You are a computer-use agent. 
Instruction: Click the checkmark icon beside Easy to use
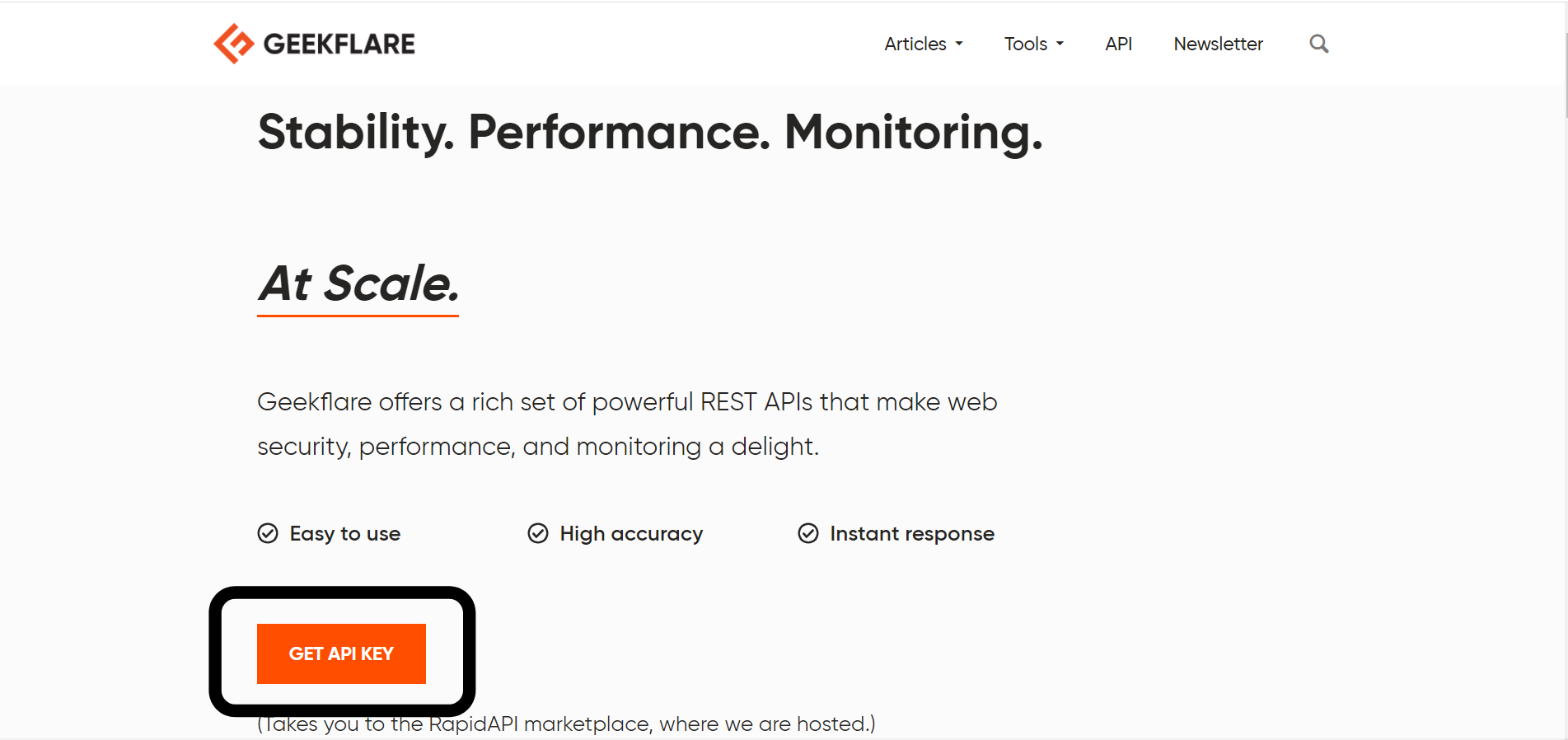pyautogui.click(x=268, y=534)
